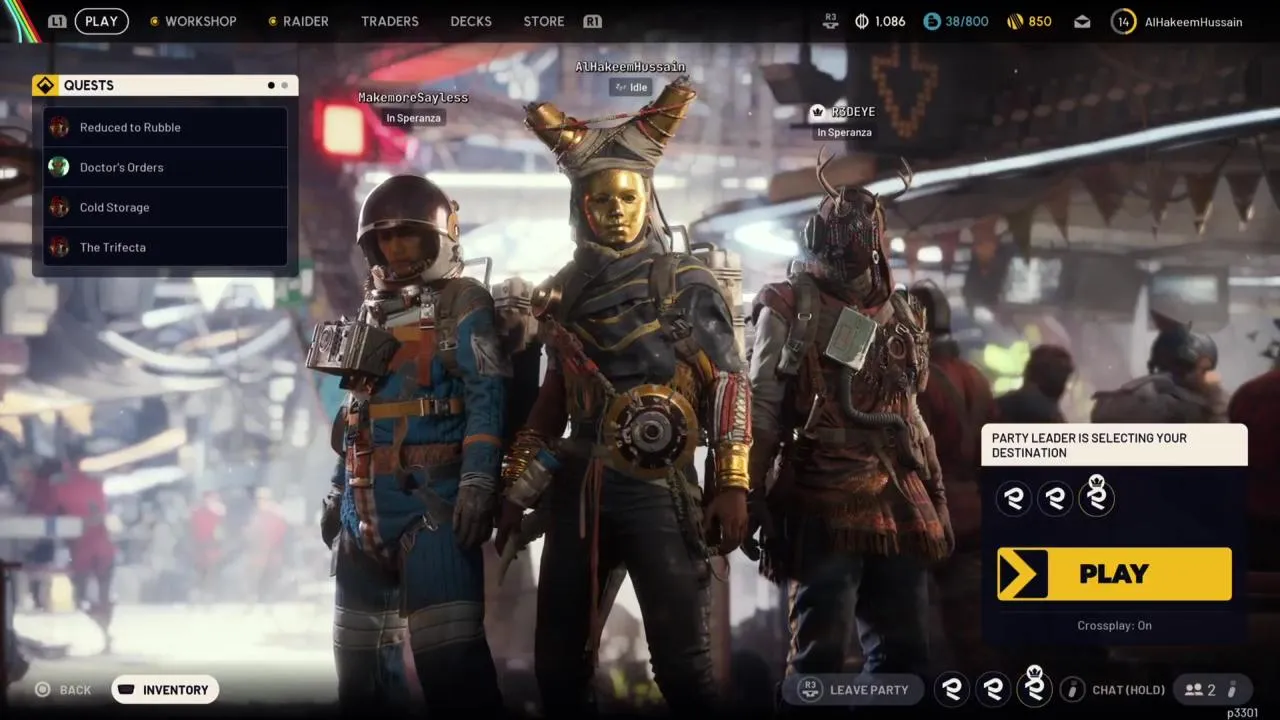Click the second party member icon above PLAY
This screenshot has width=1280, height=720.
(1055, 498)
